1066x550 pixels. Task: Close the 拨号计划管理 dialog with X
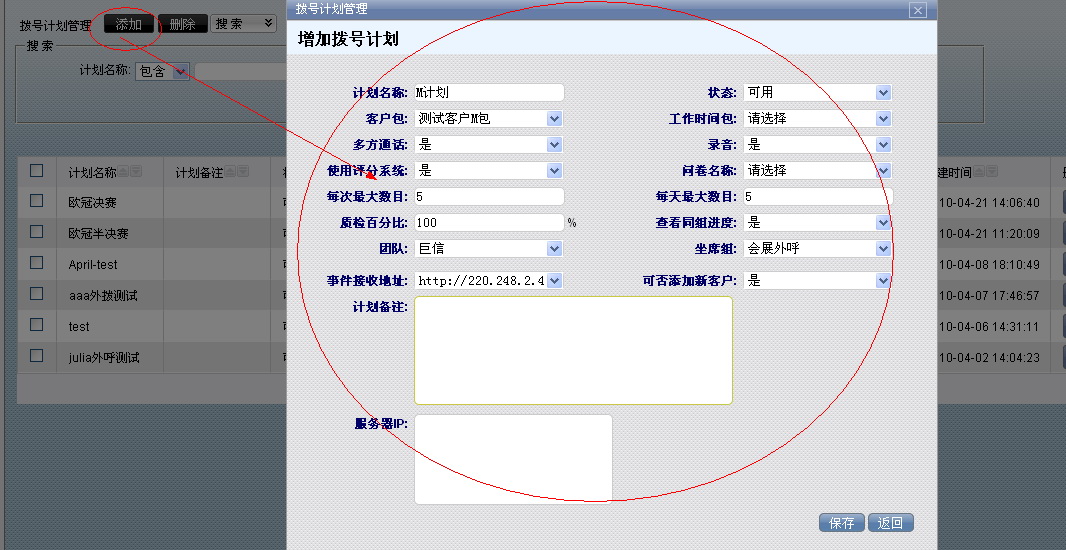coord(917,10)
